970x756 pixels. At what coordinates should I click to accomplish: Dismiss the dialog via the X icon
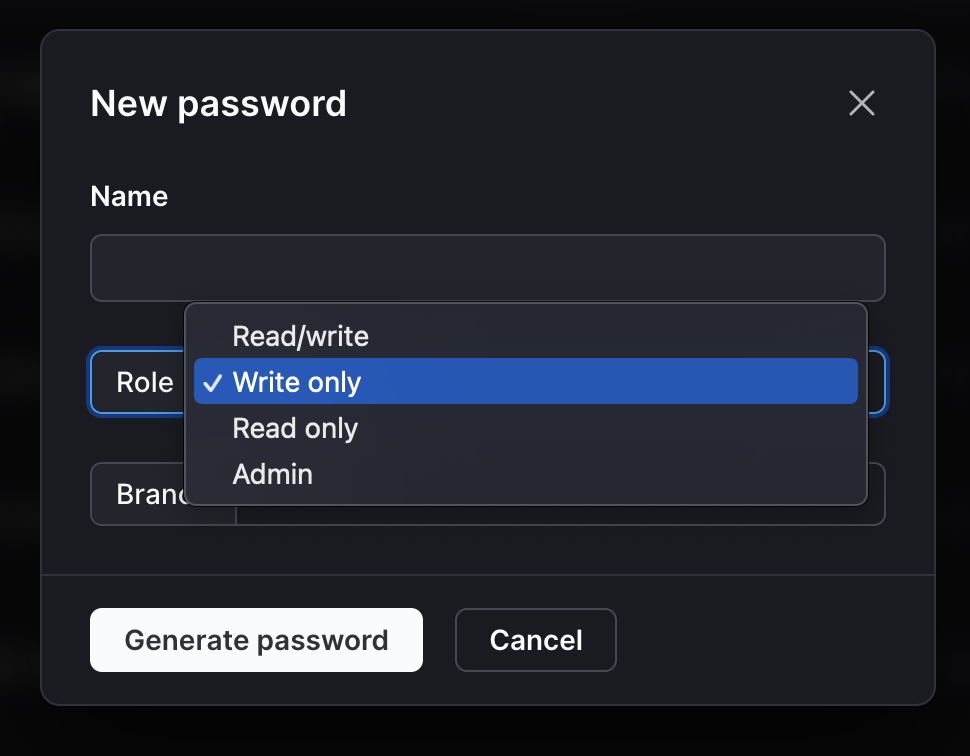(x=861, y=103)
